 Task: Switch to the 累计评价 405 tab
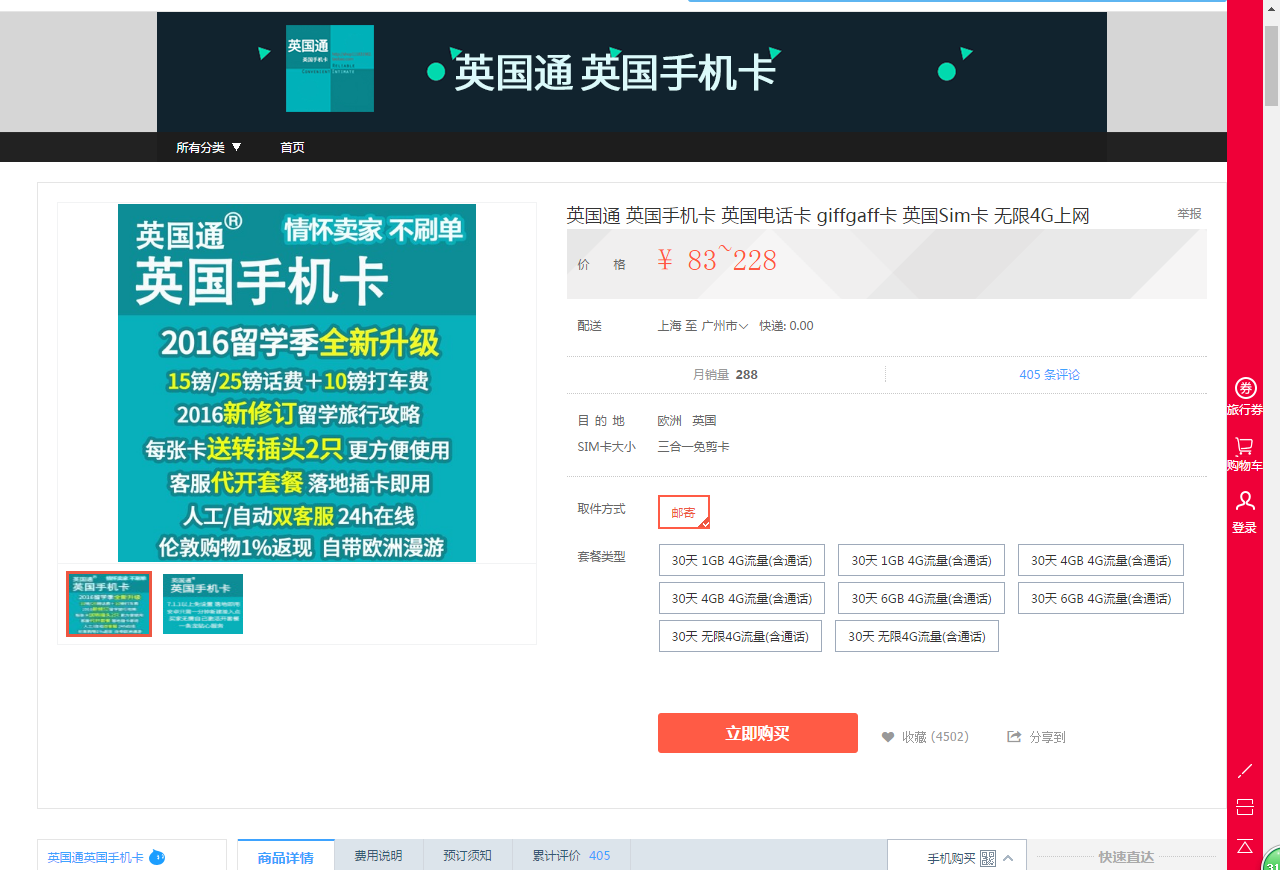point(571,856)
